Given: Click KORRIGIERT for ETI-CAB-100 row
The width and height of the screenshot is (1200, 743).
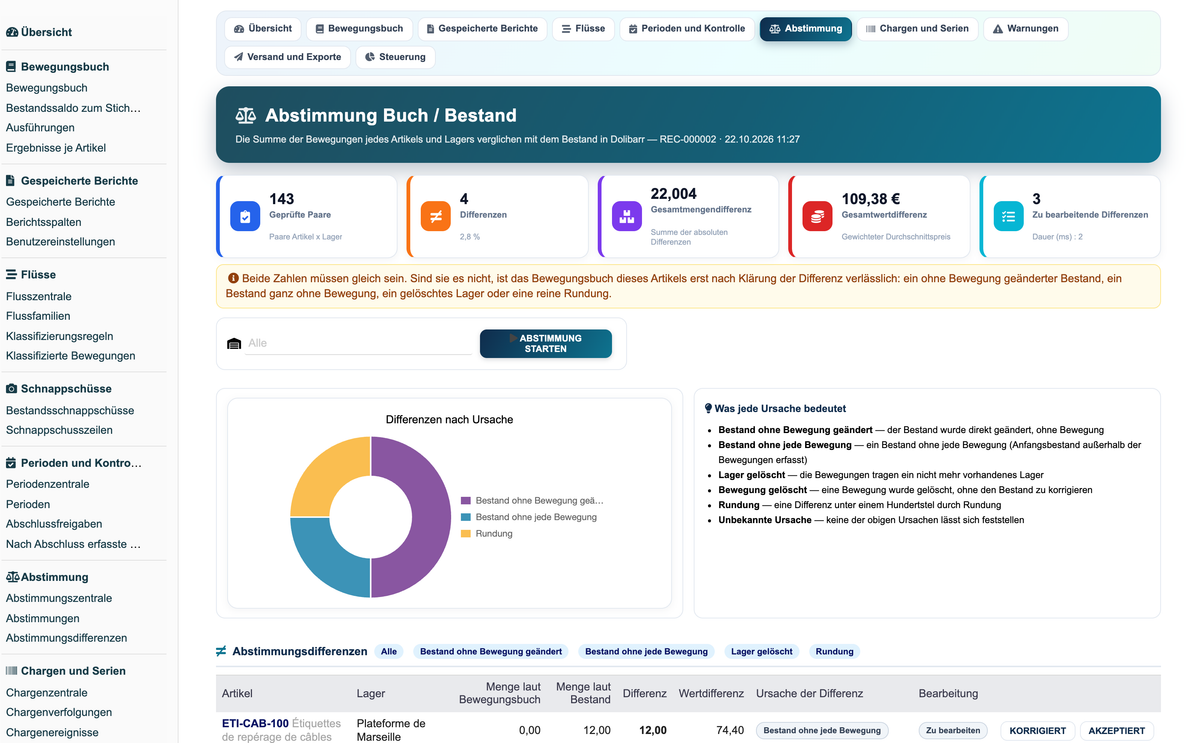Looking at the screenshot, I should [x=1038, y=731].
